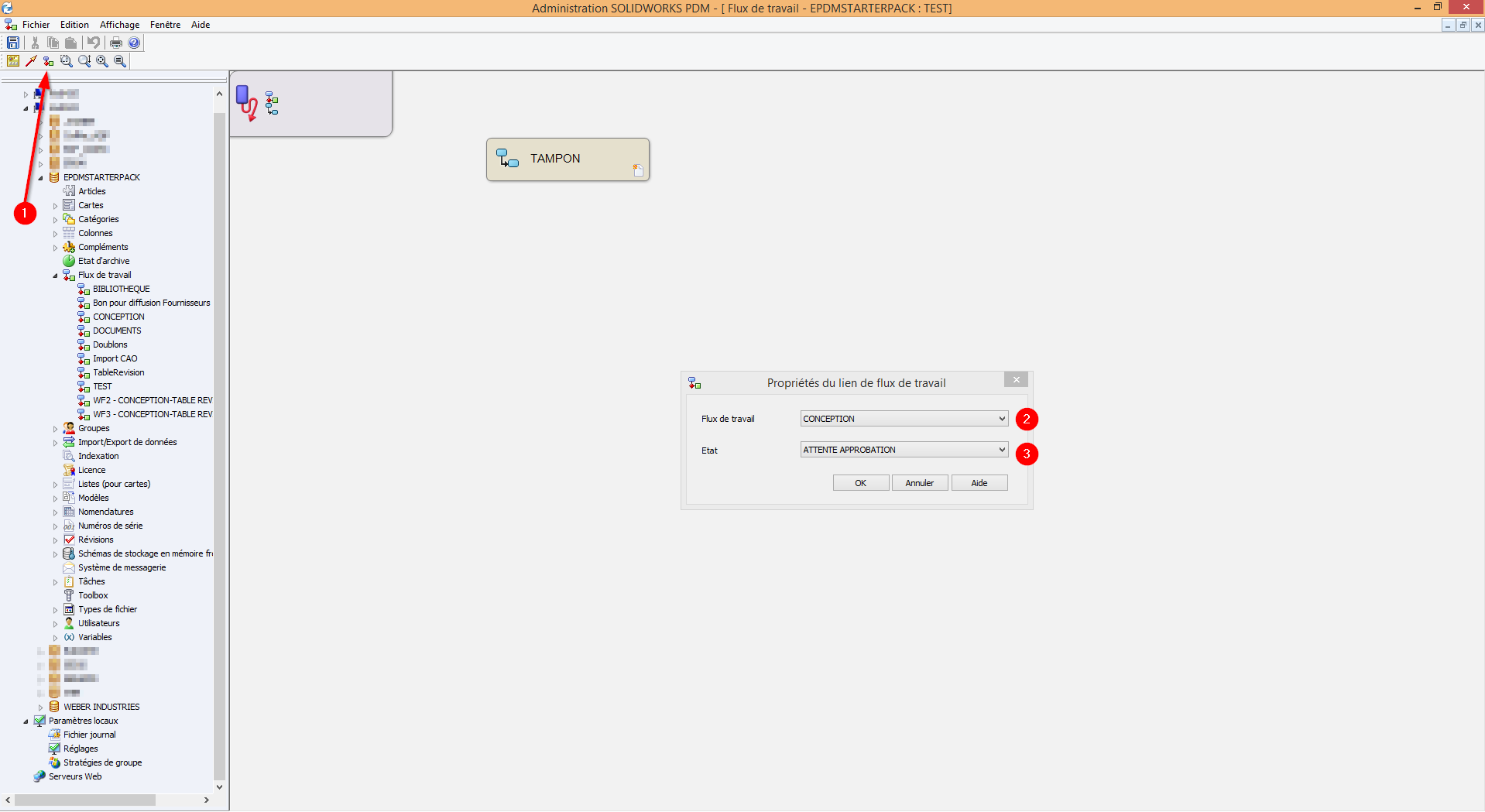The image size is (1485, 812).
Task: Expand the WEBER INDUSTRIES vault
Action: click(41, 708)
